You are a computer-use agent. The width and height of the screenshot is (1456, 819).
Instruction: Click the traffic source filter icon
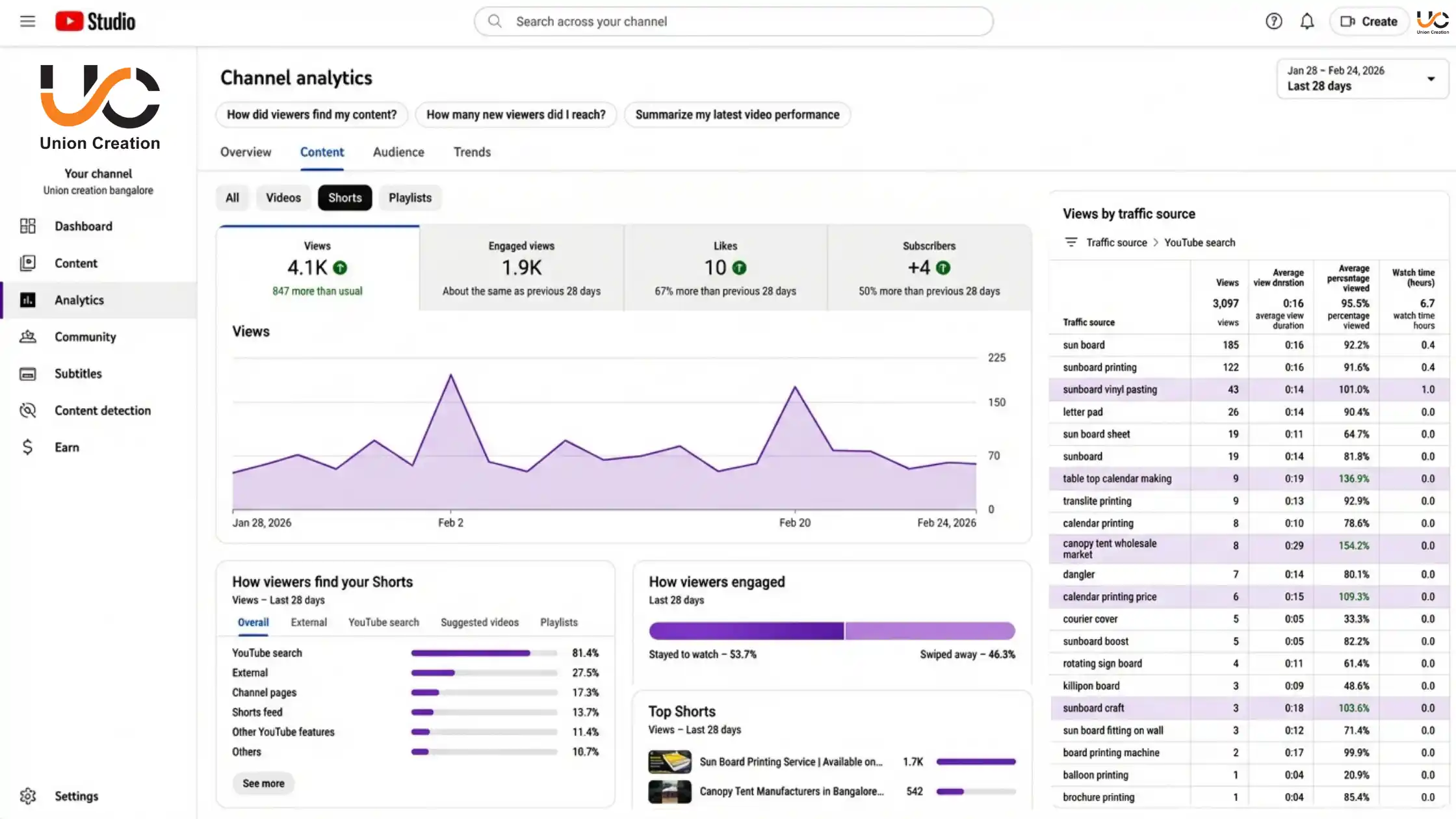[x=1071, y=242]
